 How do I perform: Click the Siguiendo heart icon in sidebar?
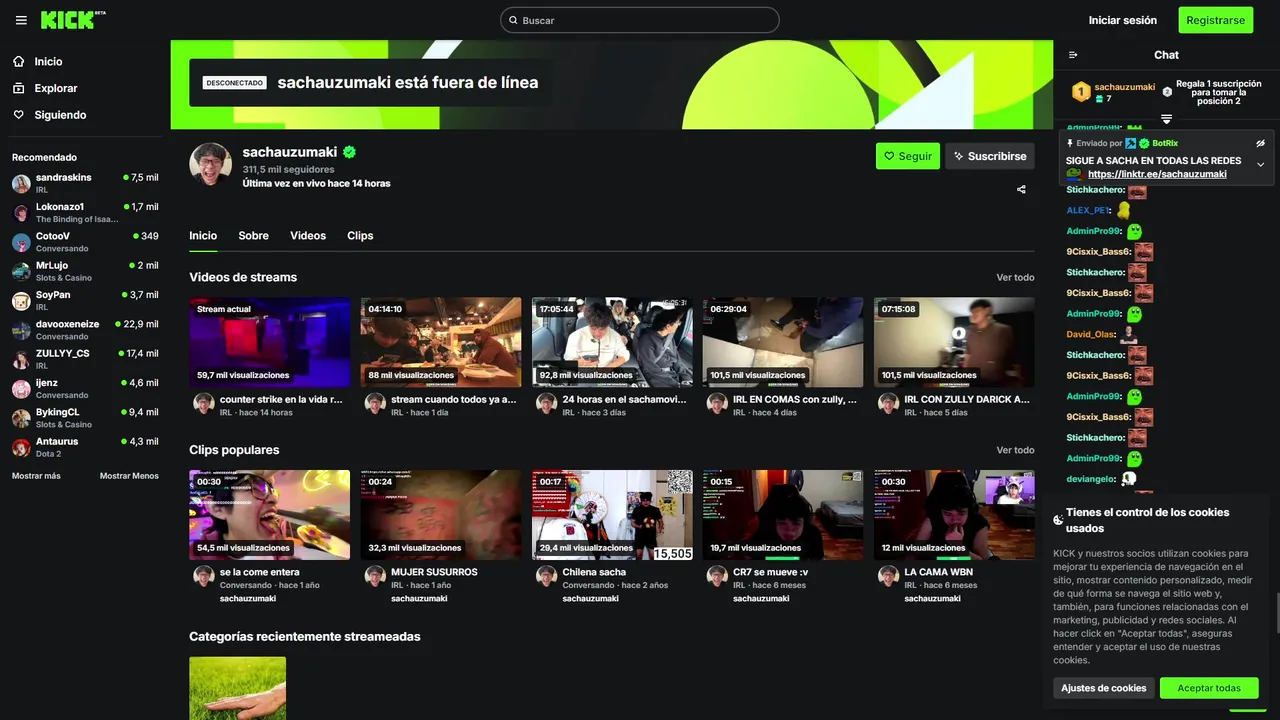19,115
